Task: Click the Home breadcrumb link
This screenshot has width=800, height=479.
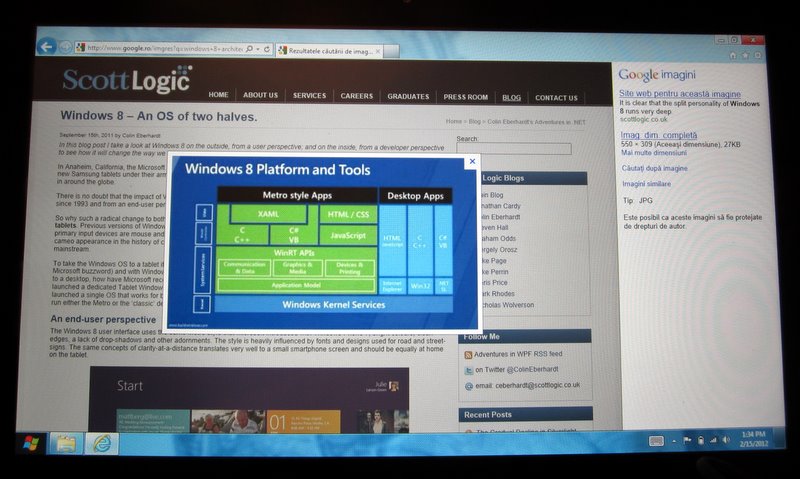Action: [454, 121]
